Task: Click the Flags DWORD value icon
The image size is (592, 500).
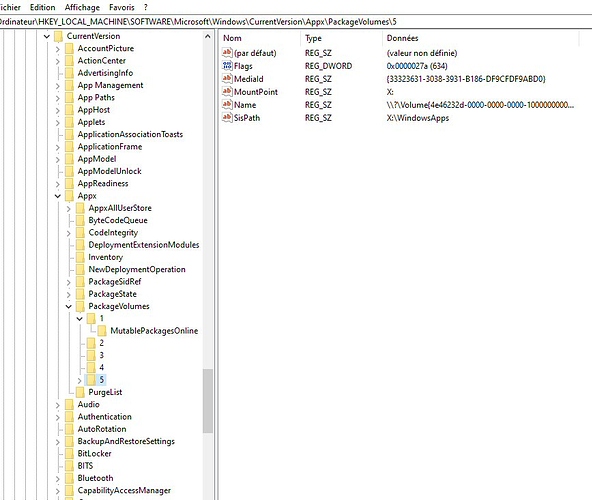Action: (x=227, y=66)
